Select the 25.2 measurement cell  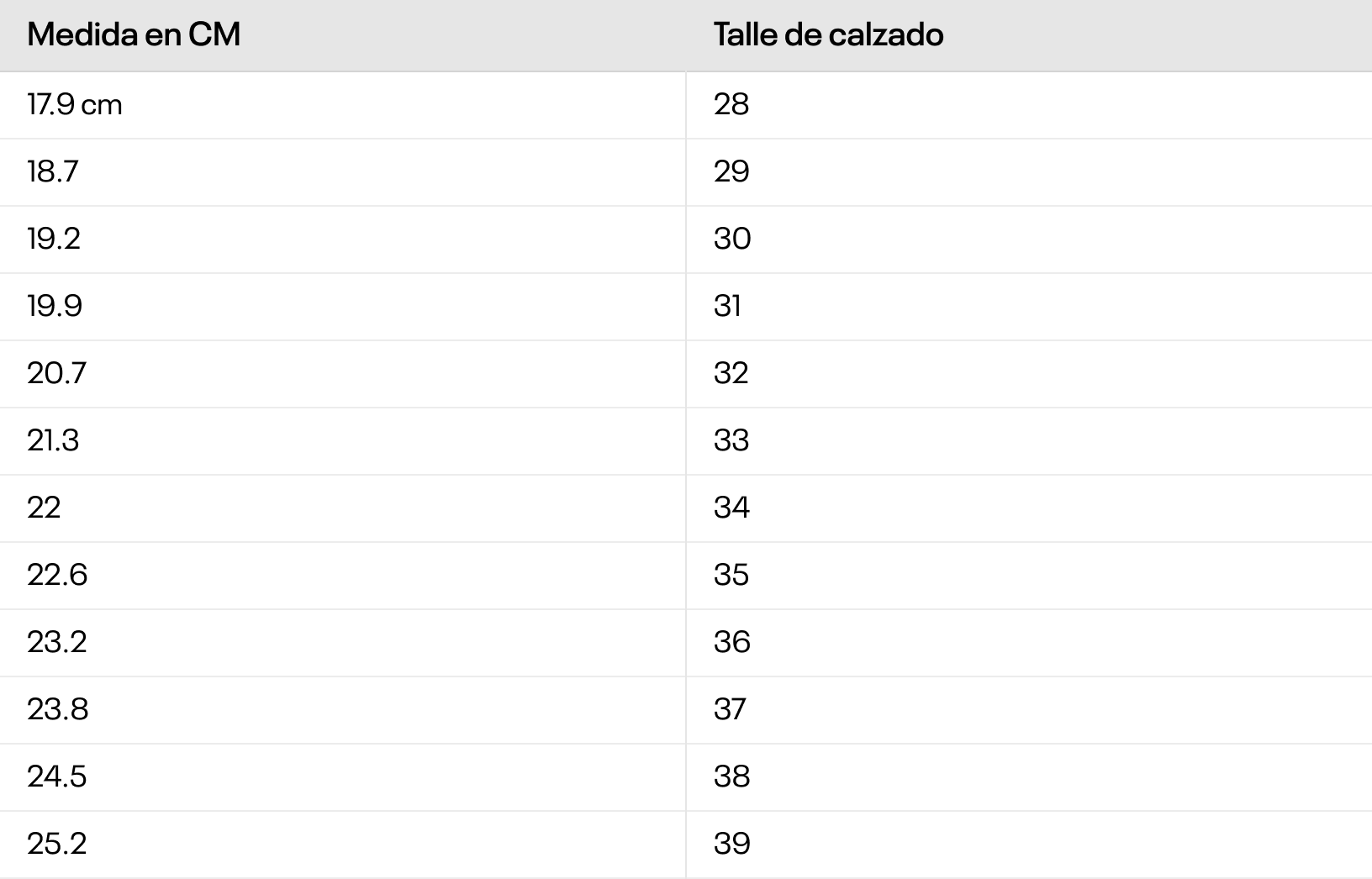click(56, 844)
